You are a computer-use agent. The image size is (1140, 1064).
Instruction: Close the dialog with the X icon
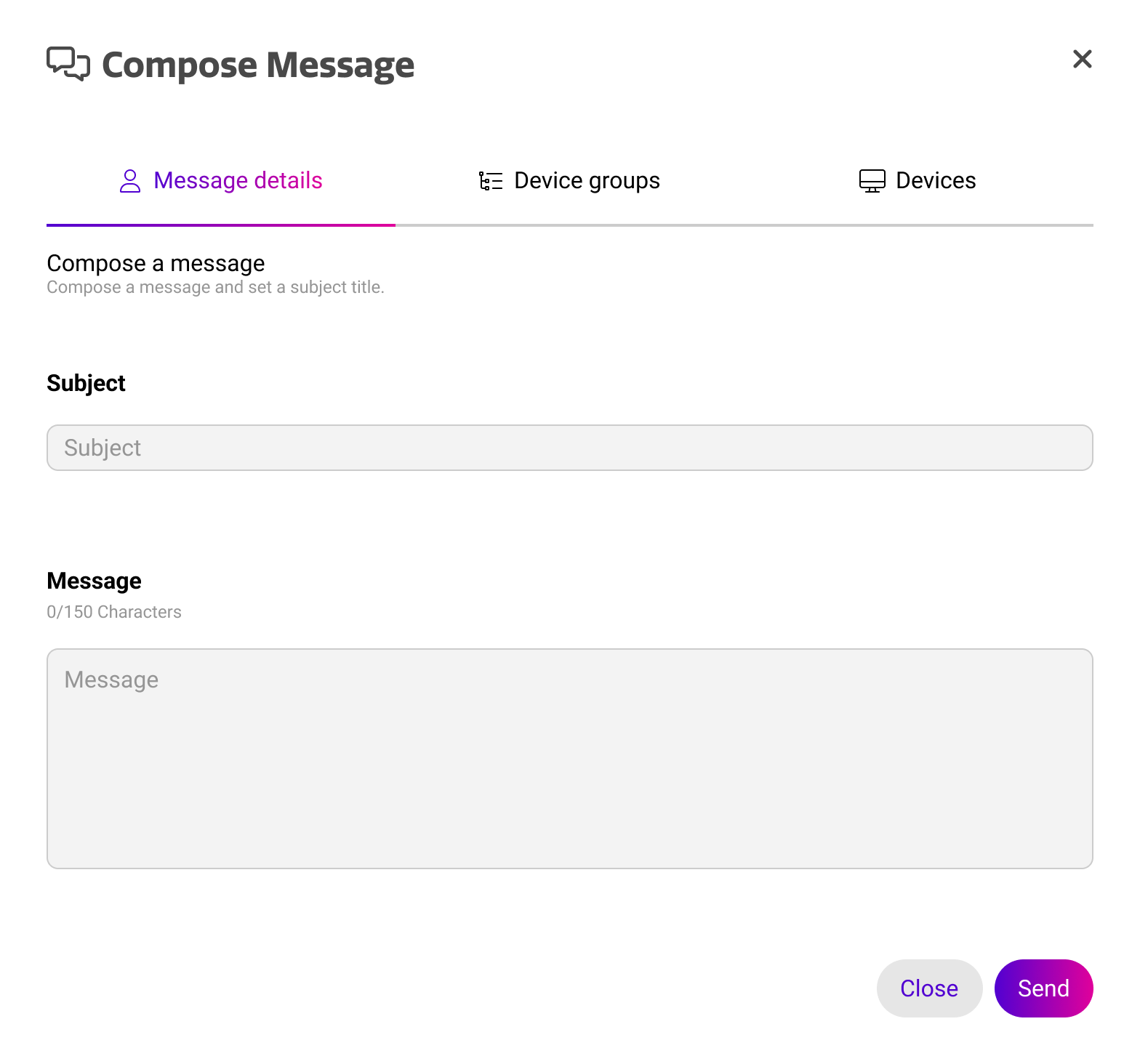click(x=1082, y=60)
